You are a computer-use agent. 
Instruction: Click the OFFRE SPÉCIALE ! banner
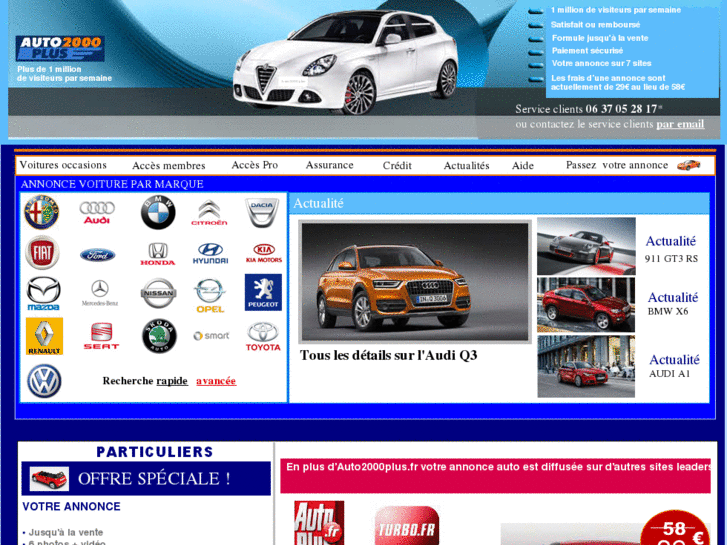point(146,479)
